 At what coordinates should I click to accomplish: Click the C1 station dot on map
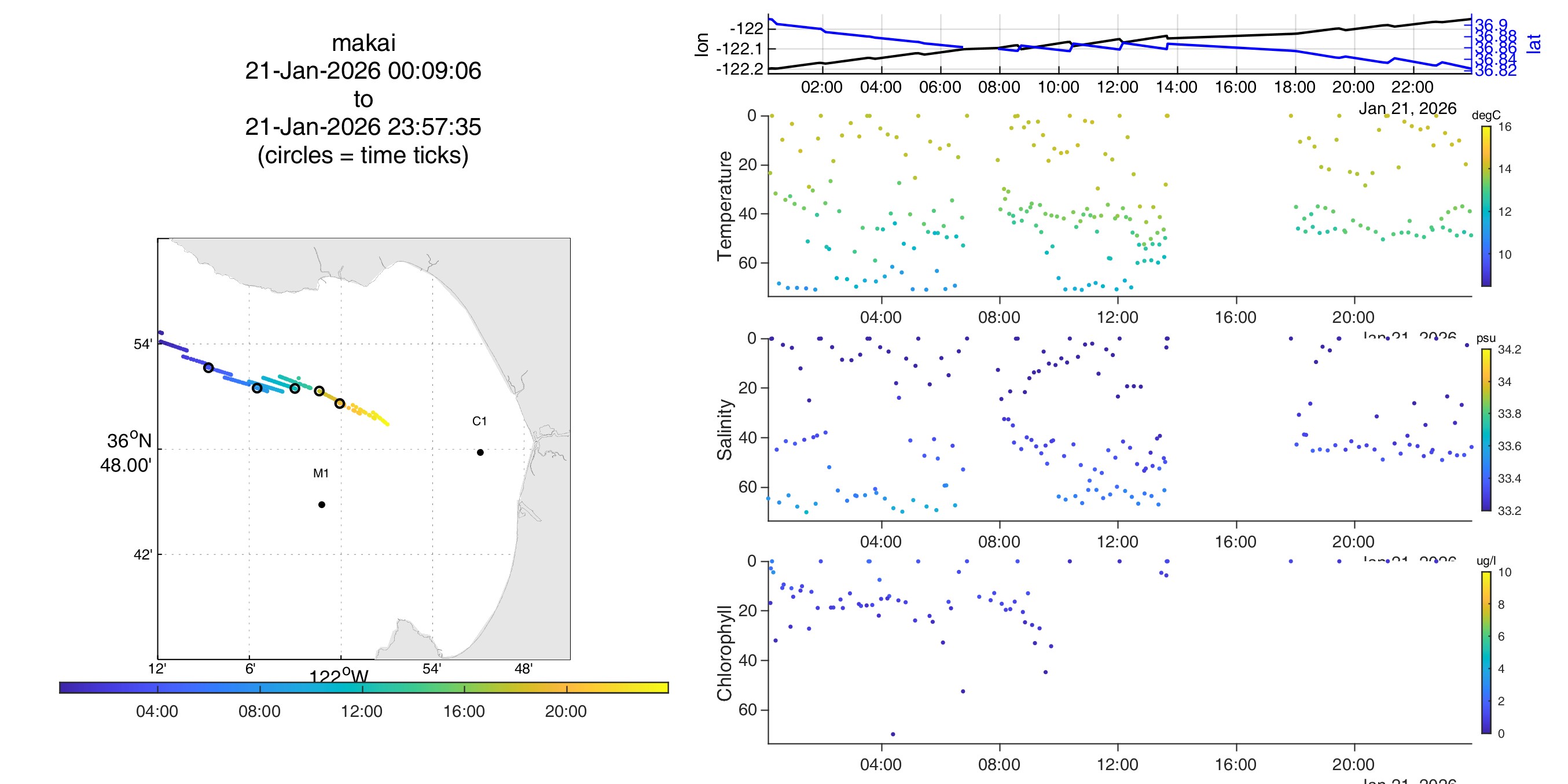point(480,452)
